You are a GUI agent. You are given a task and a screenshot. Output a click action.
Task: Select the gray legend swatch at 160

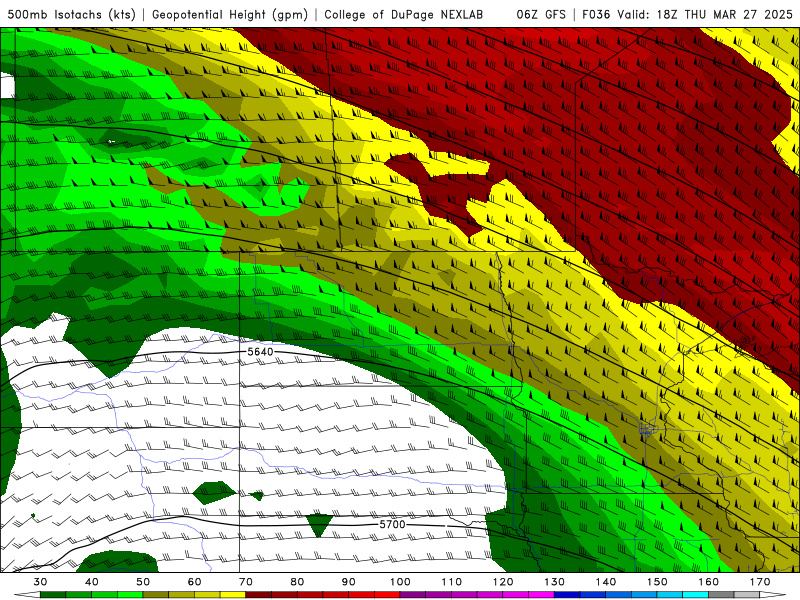point(721,595)
